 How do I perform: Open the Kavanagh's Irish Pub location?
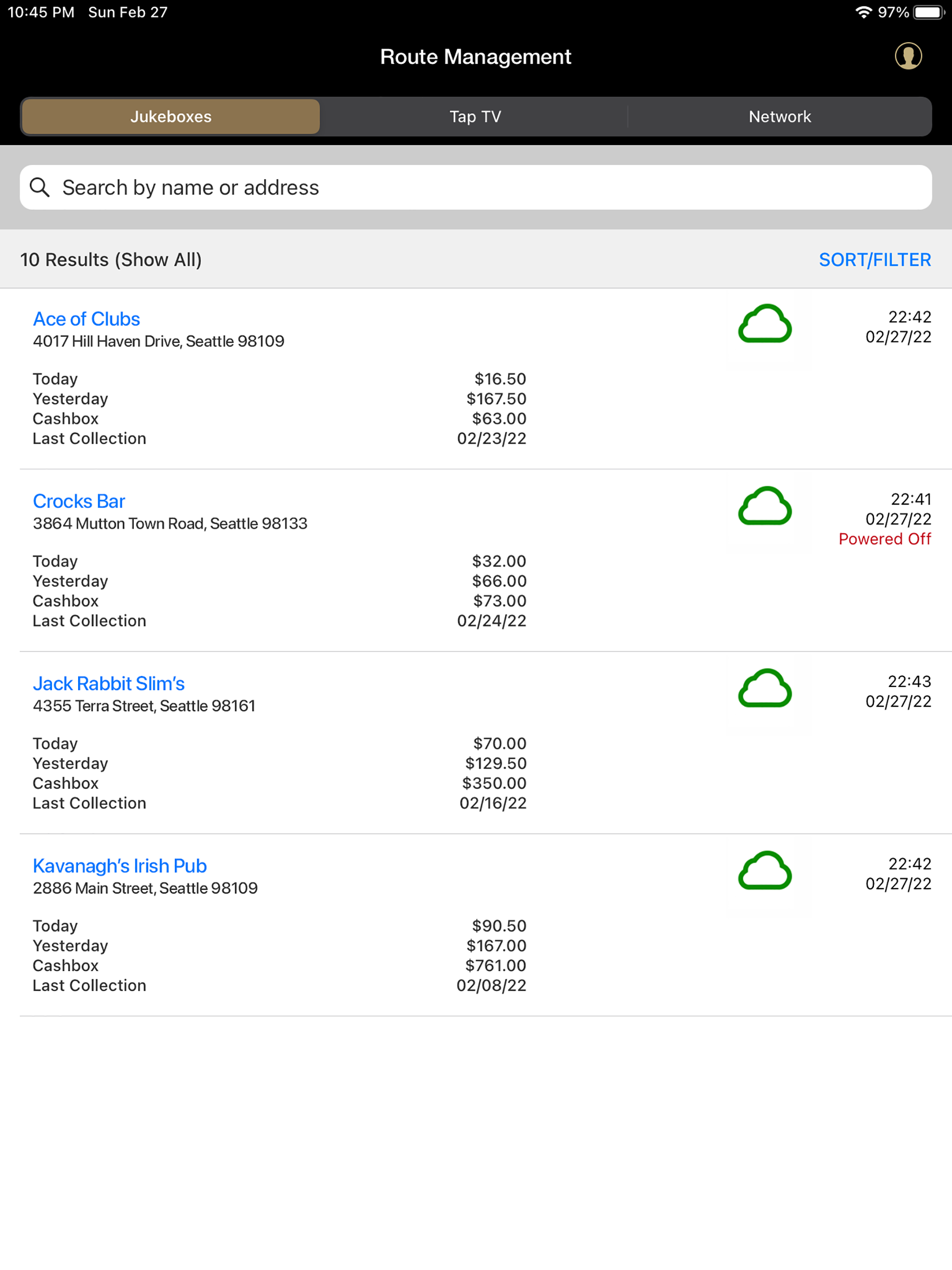[120, 866]
